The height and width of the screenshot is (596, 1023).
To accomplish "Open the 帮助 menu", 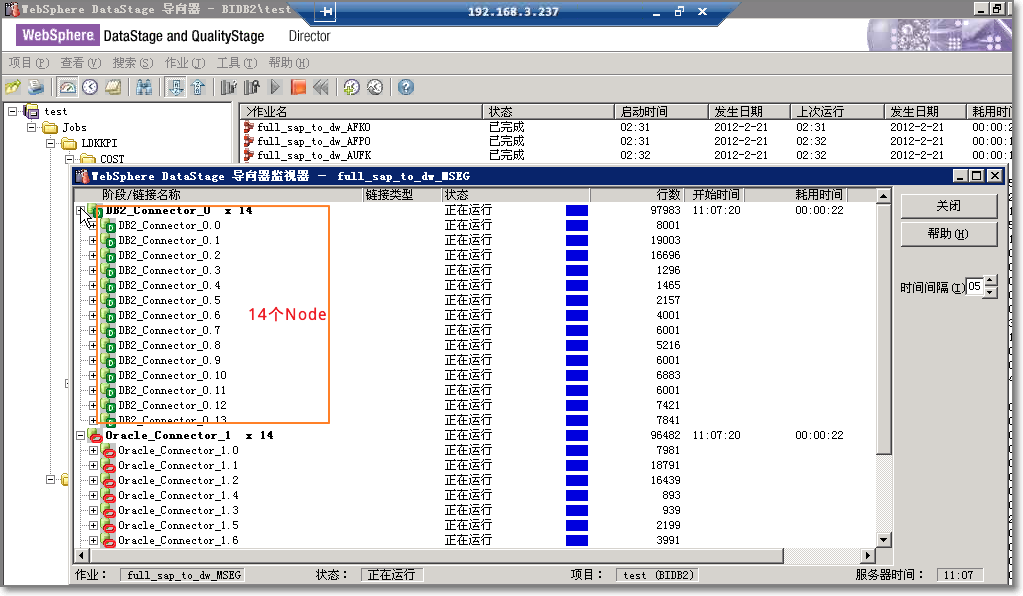I will pyautogui.click(x=289, y=63).
